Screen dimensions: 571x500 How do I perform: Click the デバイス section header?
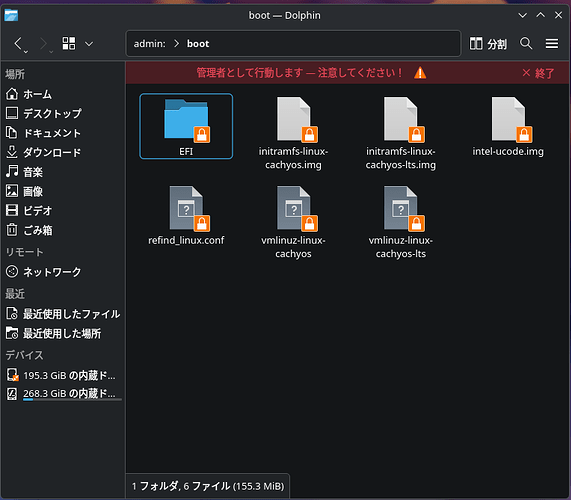pos(24,355)
